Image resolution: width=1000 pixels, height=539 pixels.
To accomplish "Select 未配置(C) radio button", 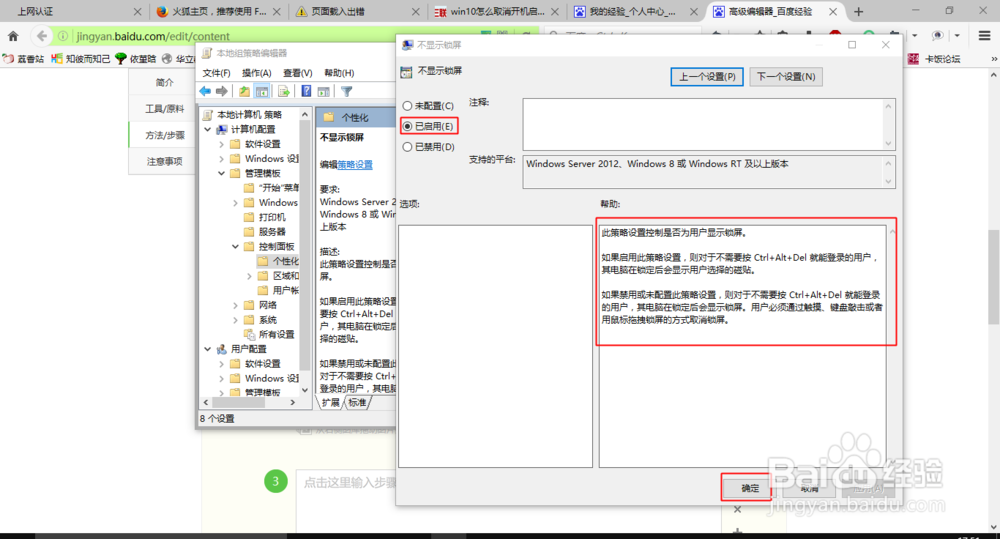I will pyautogui.click(x=428, y=106).
